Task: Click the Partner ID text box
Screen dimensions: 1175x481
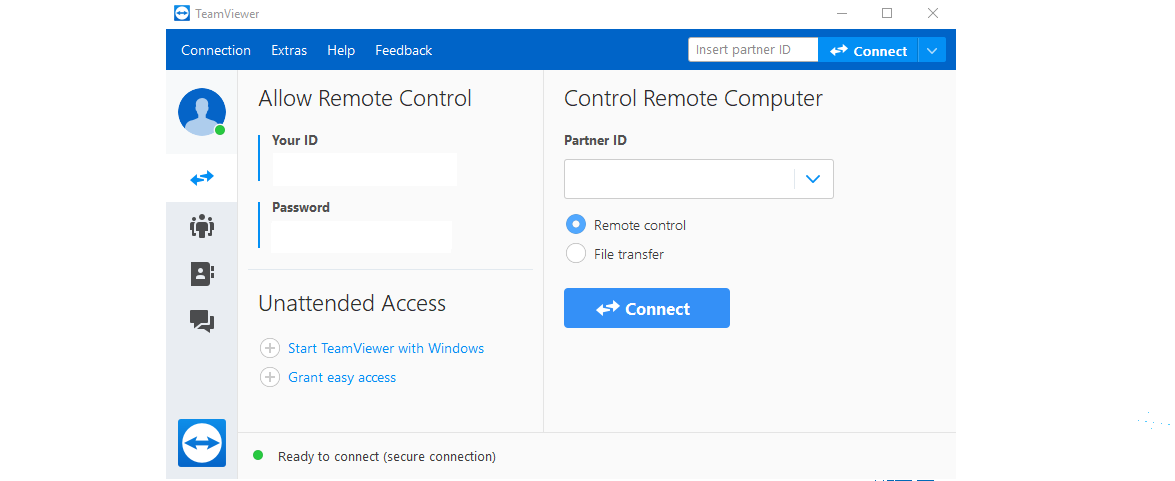Action: (680, 179)
